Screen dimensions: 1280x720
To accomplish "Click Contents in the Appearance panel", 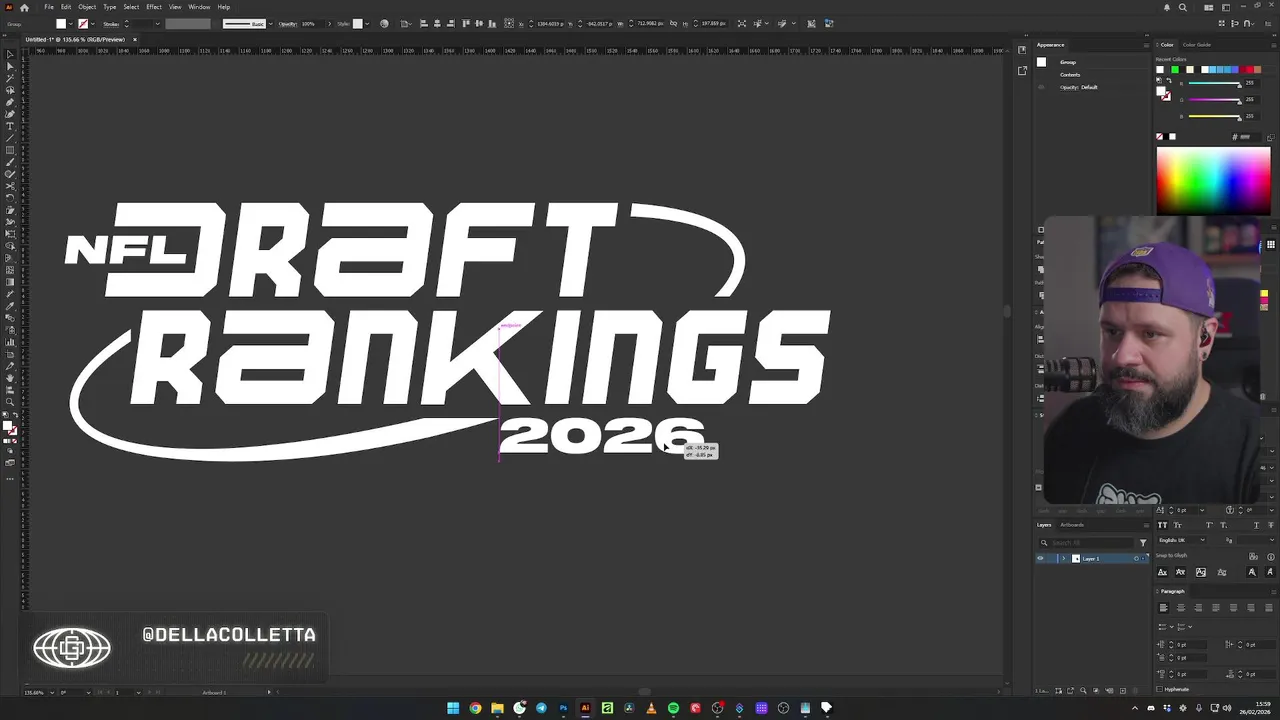I will (x=1070, y=75).
